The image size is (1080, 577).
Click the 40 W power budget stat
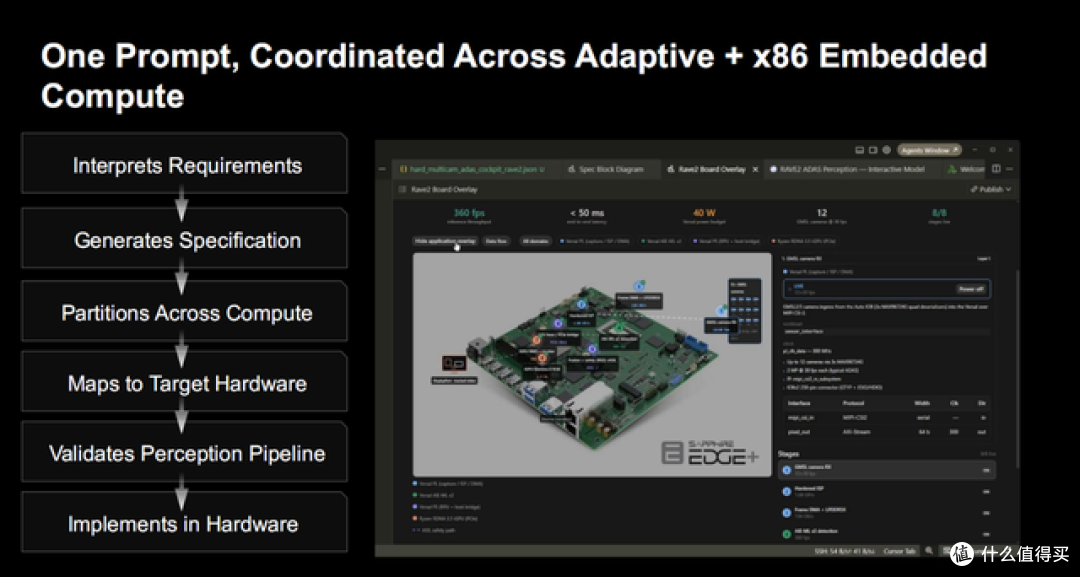[704, 216]
